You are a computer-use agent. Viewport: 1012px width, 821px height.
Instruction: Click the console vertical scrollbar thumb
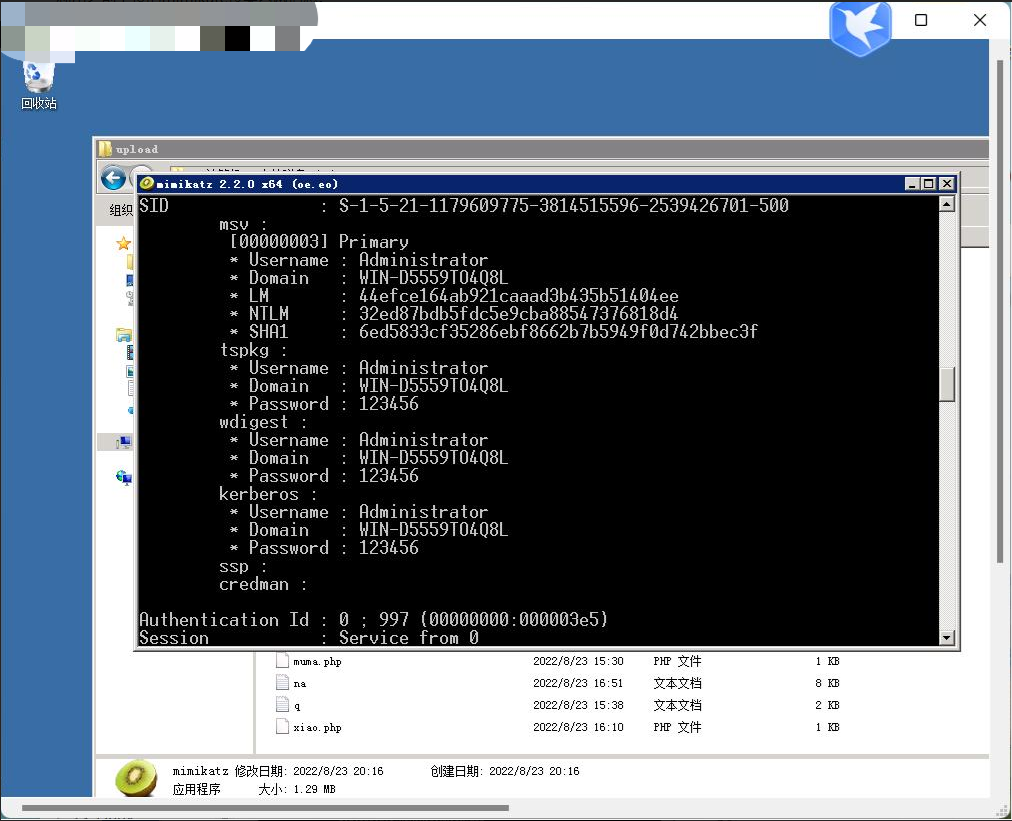point(947,384)
